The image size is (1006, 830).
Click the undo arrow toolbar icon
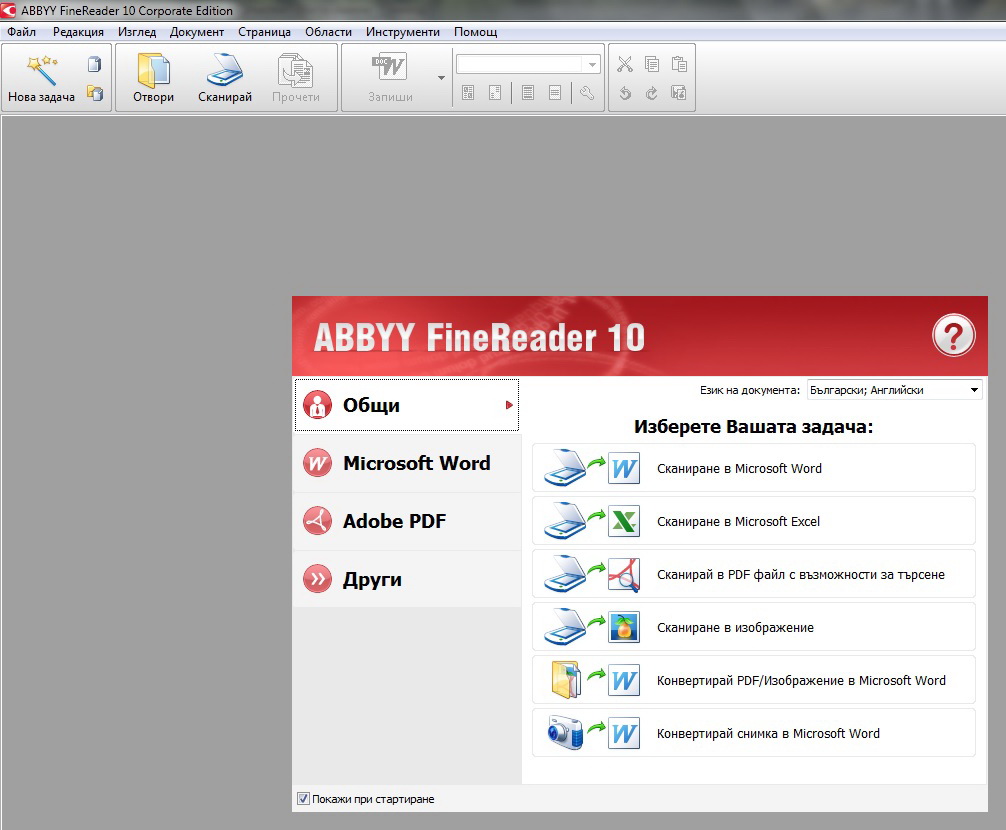coord(625,93)
